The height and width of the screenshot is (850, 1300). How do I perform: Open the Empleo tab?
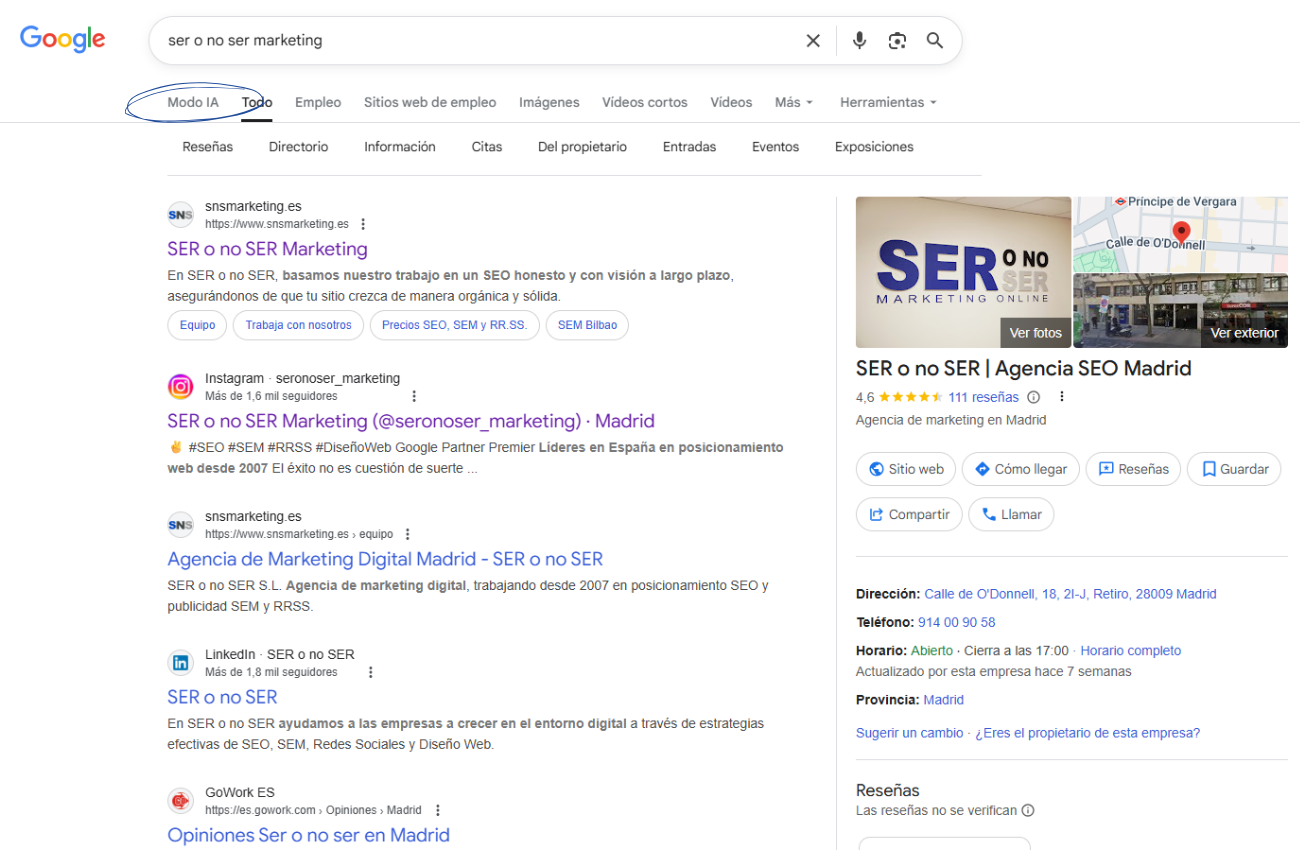[318, 102]
